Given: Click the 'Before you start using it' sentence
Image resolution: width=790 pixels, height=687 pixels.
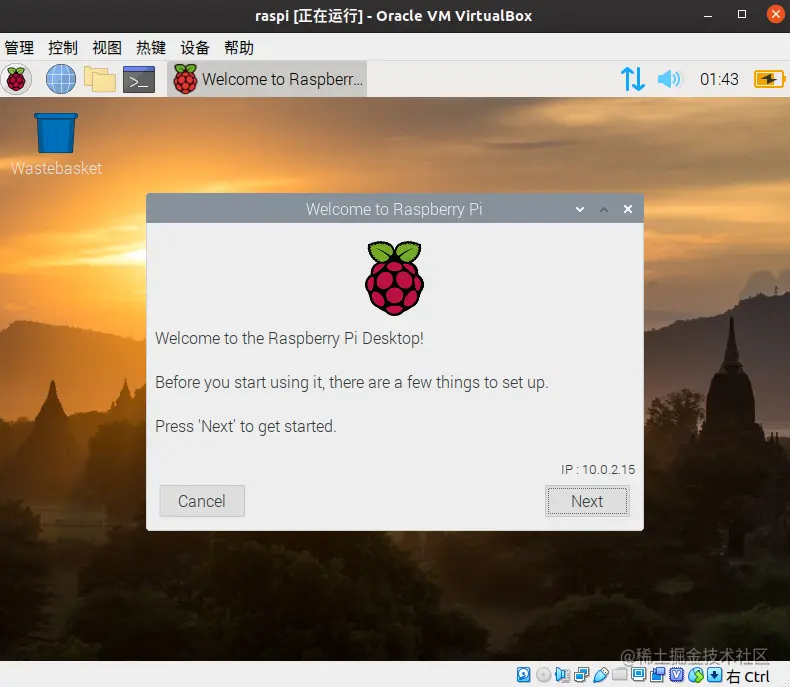Looking at the screenshot, I should 351,383.
